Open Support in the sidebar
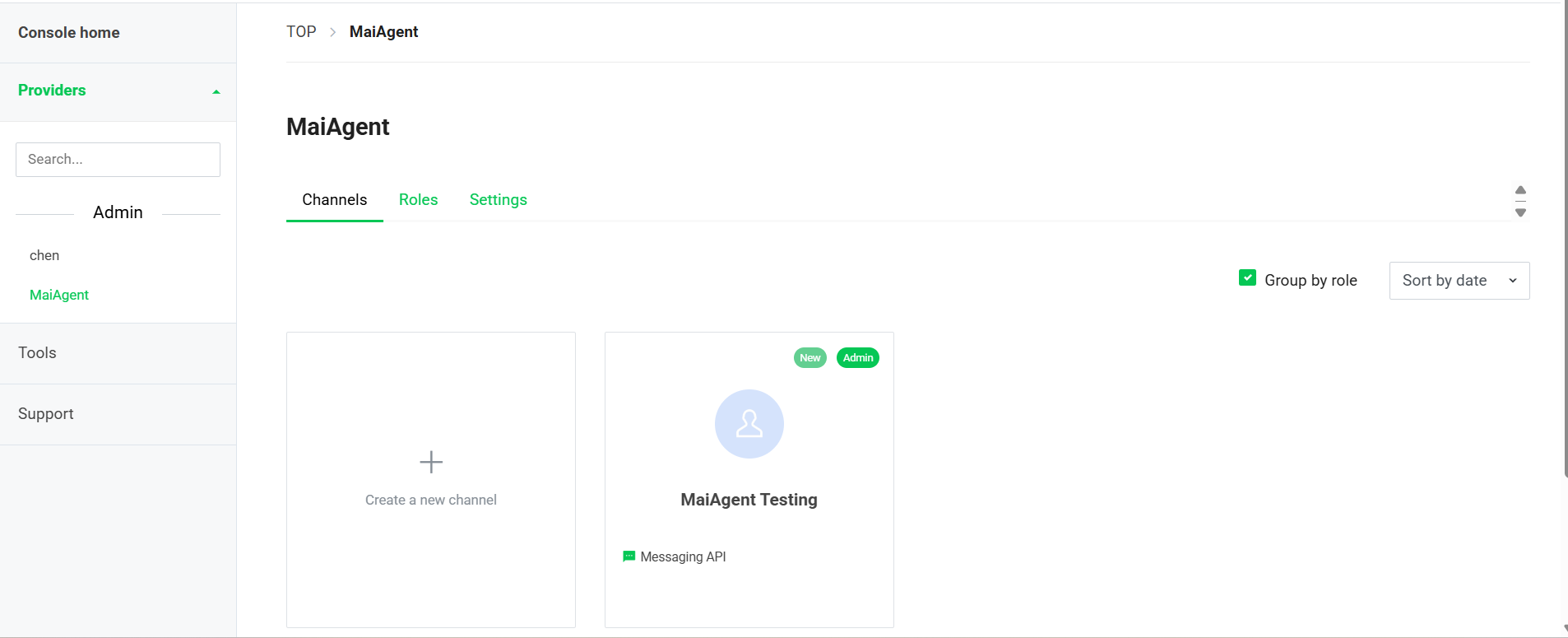Image resolution: width=1568 pixels, height=638 pixels. [46, 414]
